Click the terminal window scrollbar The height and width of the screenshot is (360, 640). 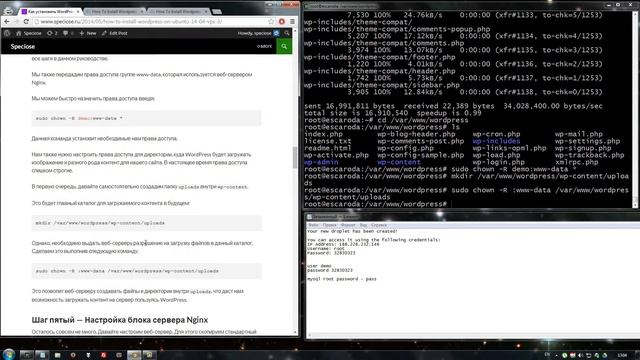pos(635,110)
